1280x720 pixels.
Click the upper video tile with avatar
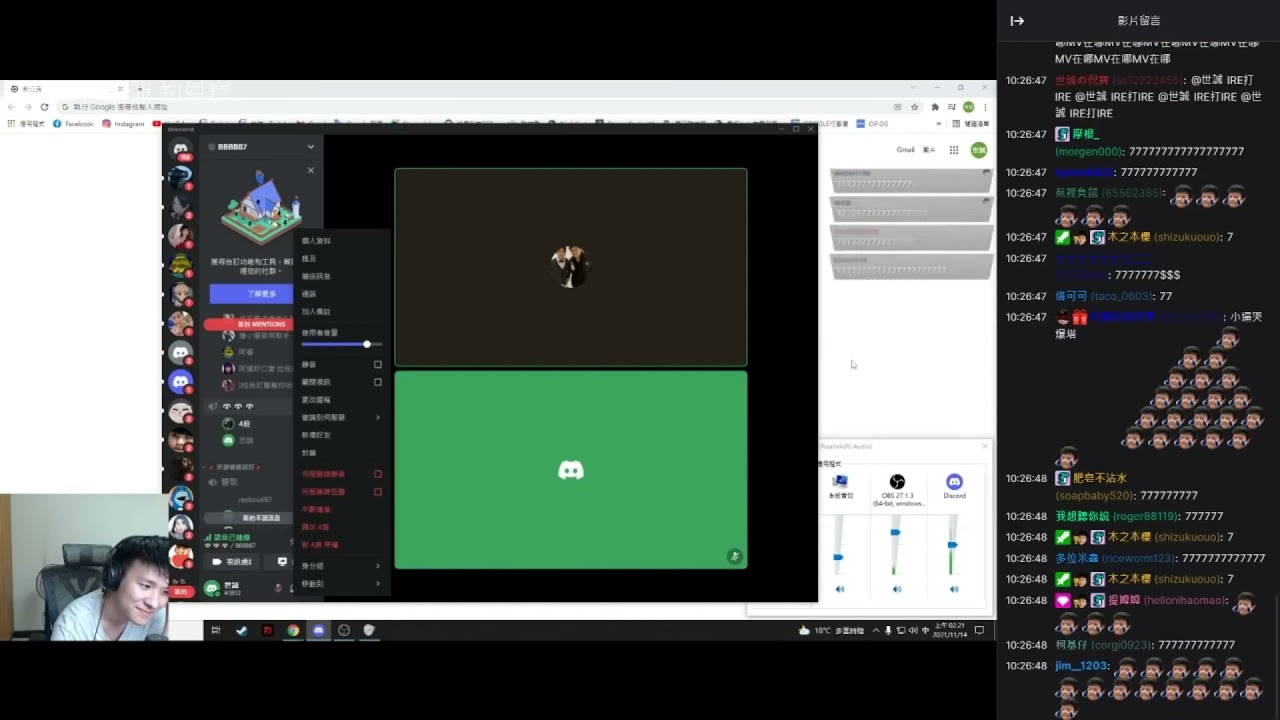click(x=571, y=267)
